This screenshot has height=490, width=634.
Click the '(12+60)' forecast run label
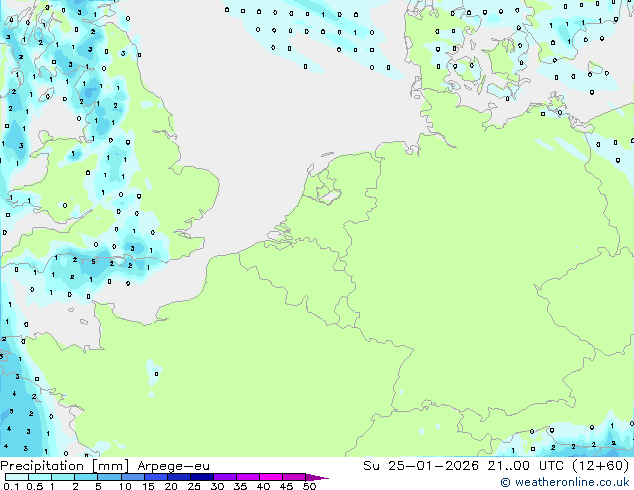600,466
